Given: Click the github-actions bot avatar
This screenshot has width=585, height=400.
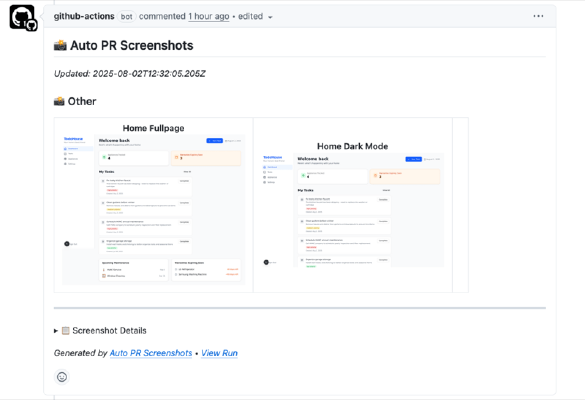Looking at the screenshot, I should click(23, 18).
